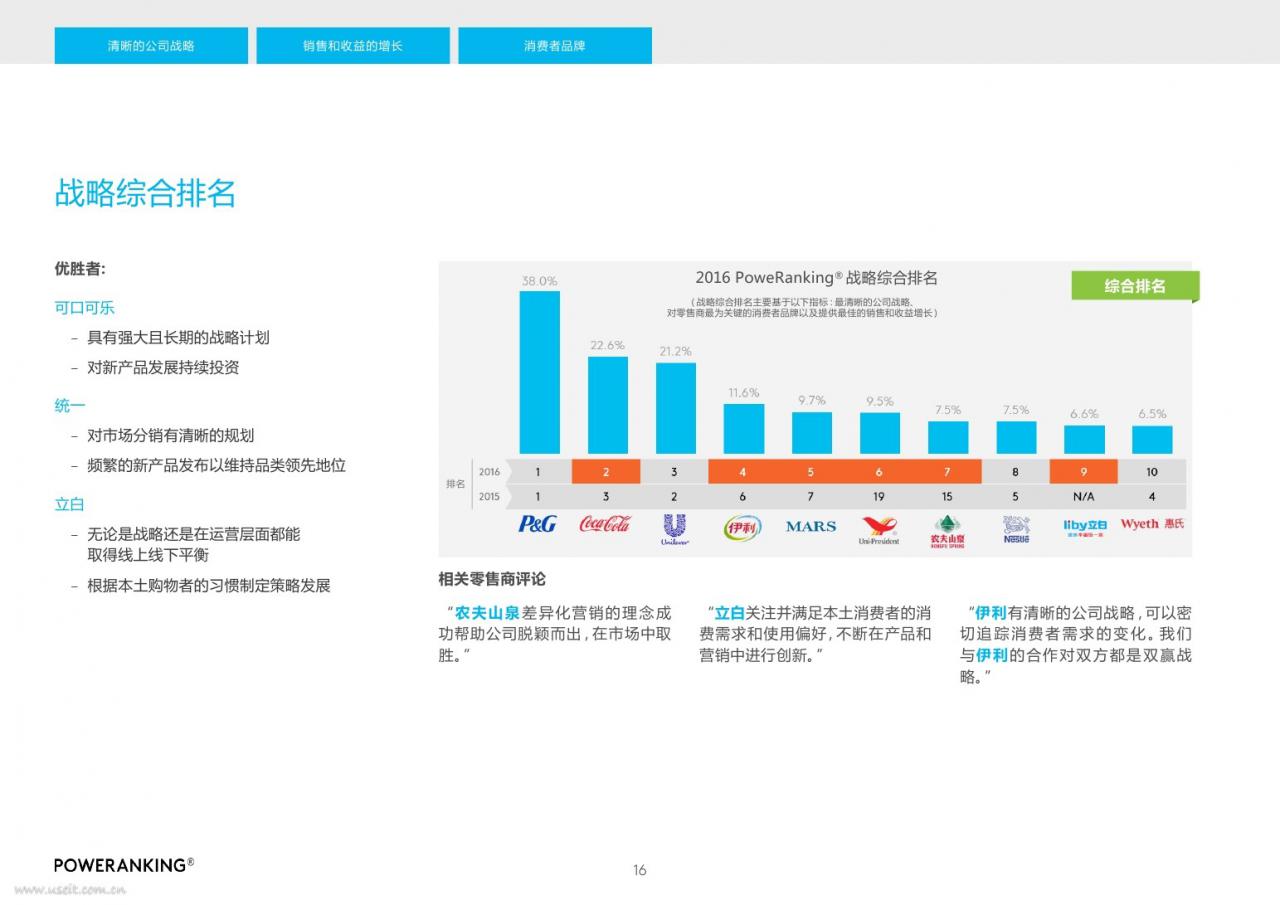Select the 立白 heading in left column
The height and width of the screenshot is (905, 1280).
(x=70, y=504)
